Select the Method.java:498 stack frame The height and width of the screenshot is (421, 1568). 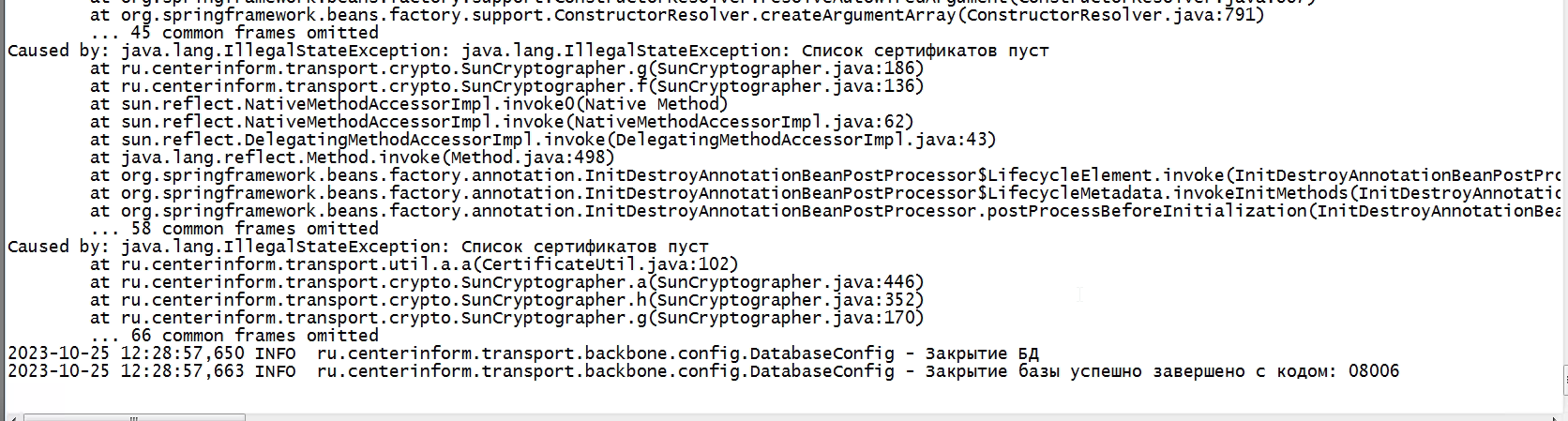[353, 158]
